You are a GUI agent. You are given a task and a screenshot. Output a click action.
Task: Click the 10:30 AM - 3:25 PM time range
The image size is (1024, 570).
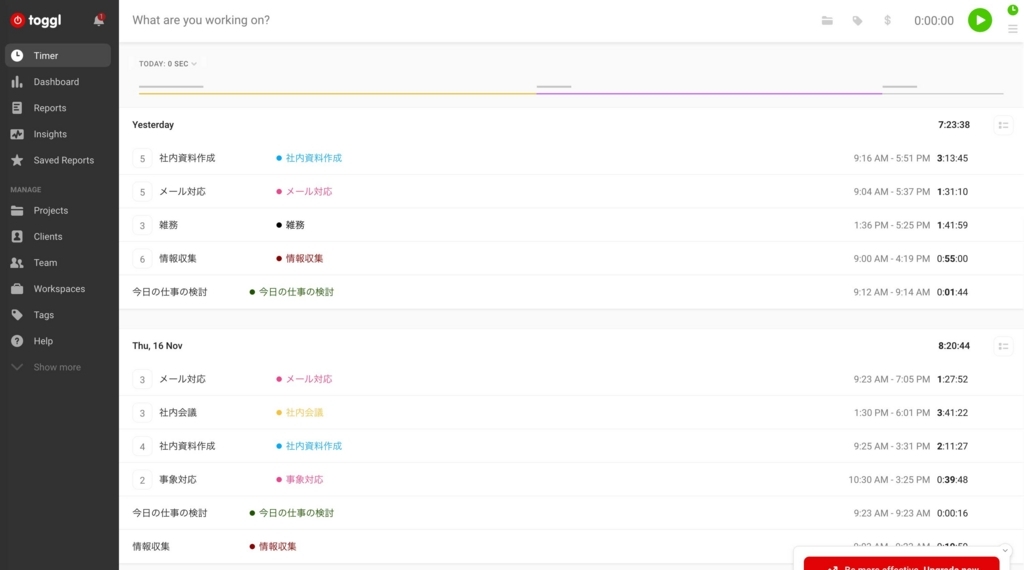point(889,479)
